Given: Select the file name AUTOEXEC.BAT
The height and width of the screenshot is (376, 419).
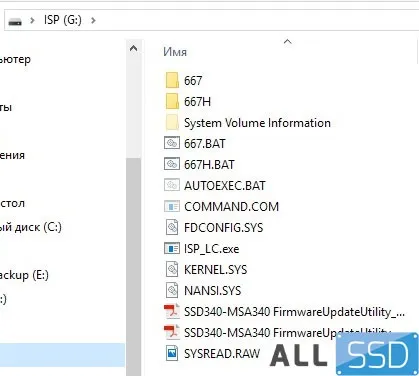Looking at the screenshot, I should (x=225, y=186).
